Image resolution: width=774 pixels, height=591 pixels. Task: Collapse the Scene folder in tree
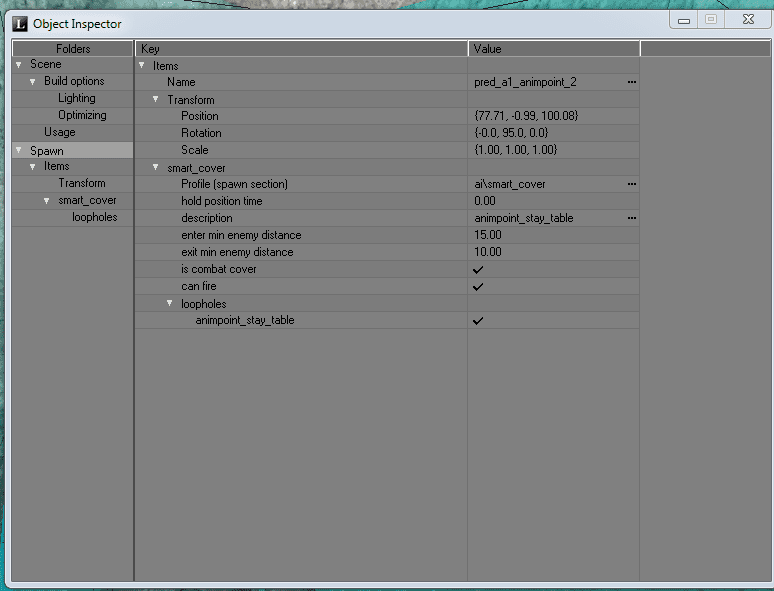pyautogui.click(x=19, y=65)
